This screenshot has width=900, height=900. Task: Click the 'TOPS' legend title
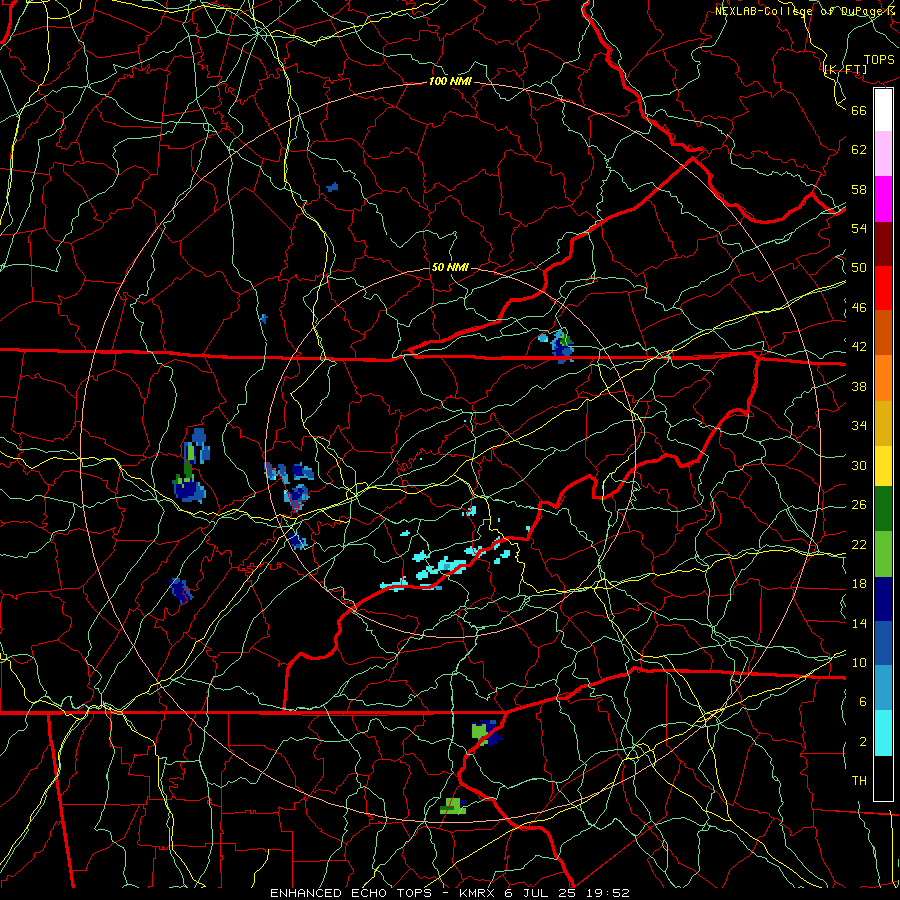pos(879,60)
